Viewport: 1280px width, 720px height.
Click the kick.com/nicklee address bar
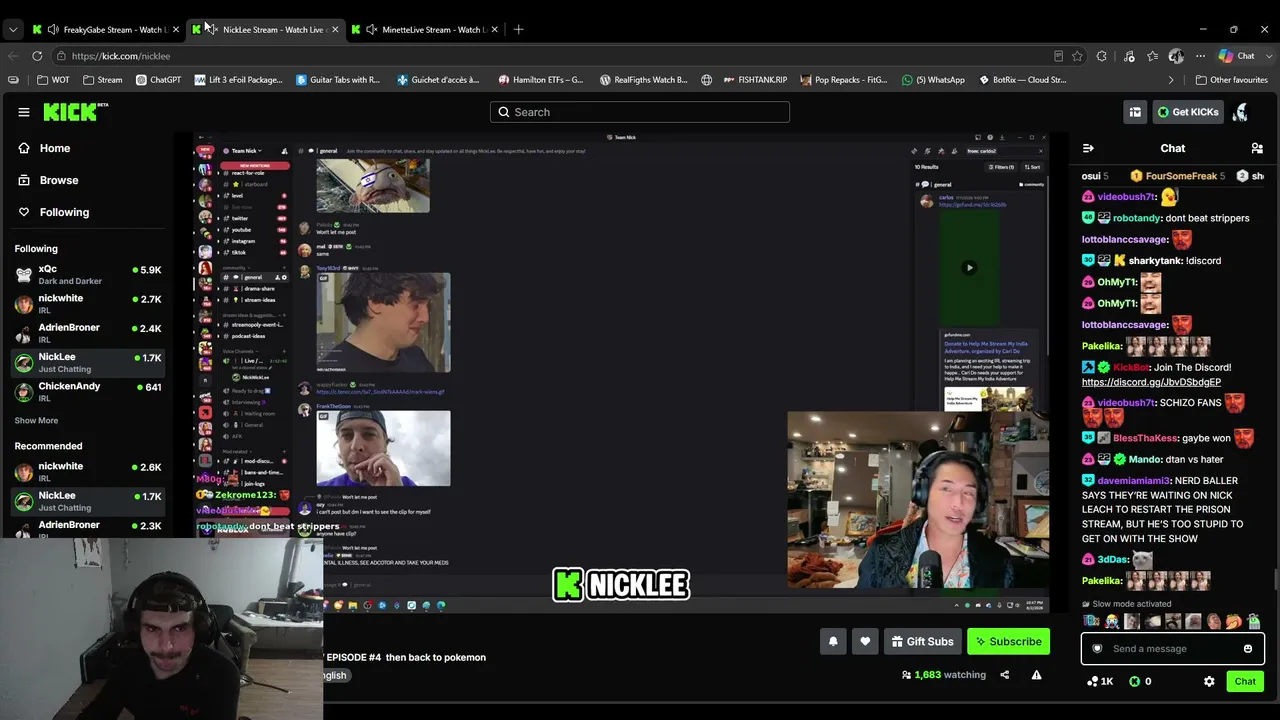pos(550,56)
